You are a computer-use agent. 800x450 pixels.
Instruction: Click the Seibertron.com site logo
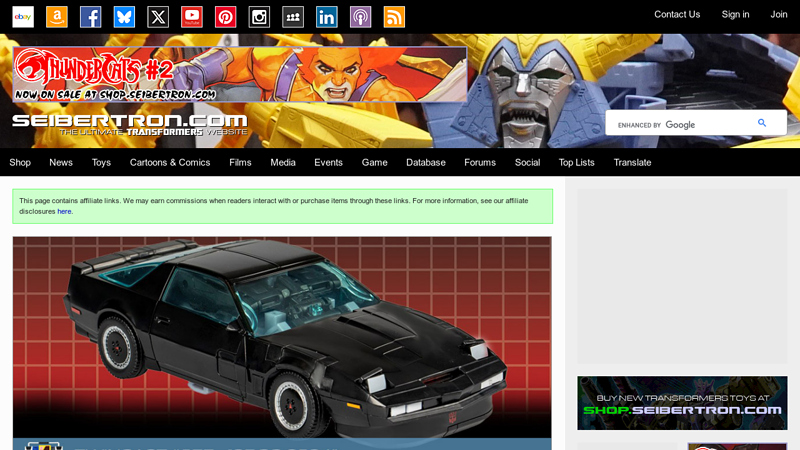pos(130,125)
